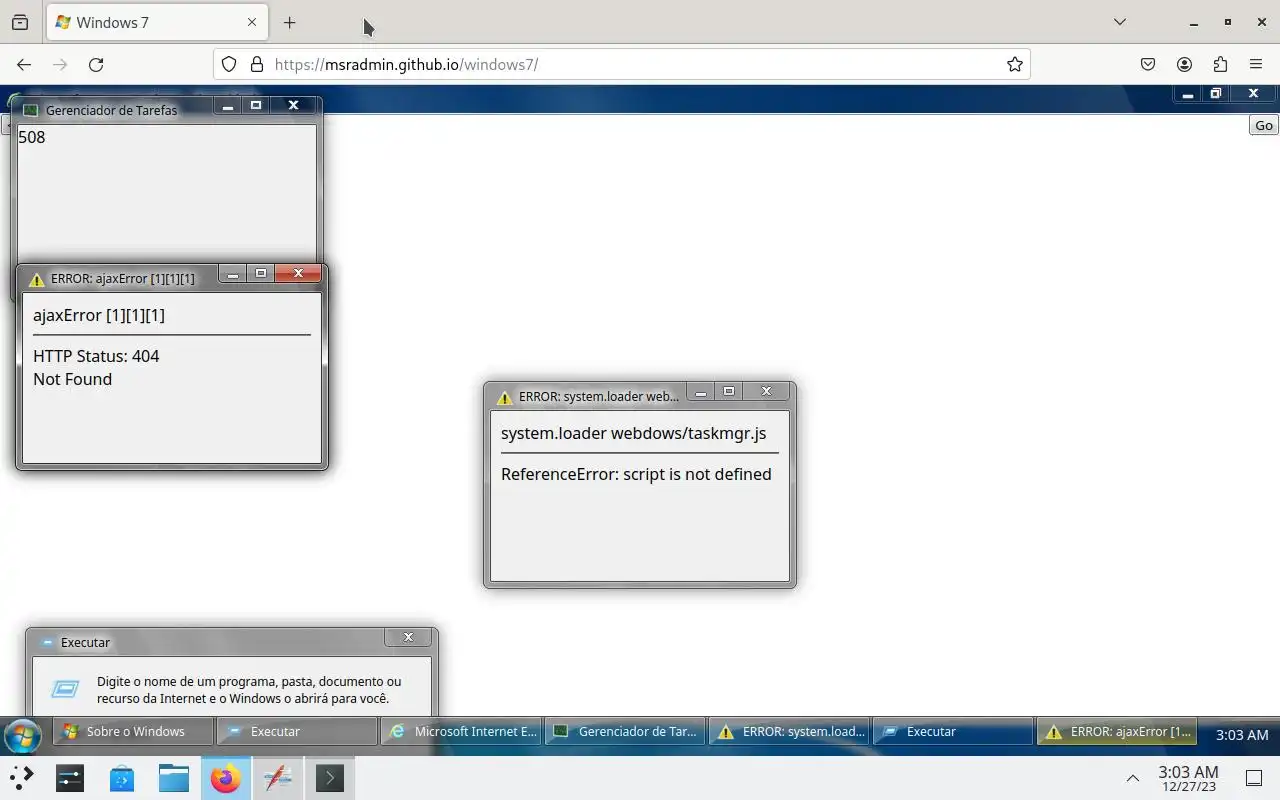Click the Gerenciador de Tarefas window title
The width and height of the screenshot is (1280, 800).
[111, 110]
